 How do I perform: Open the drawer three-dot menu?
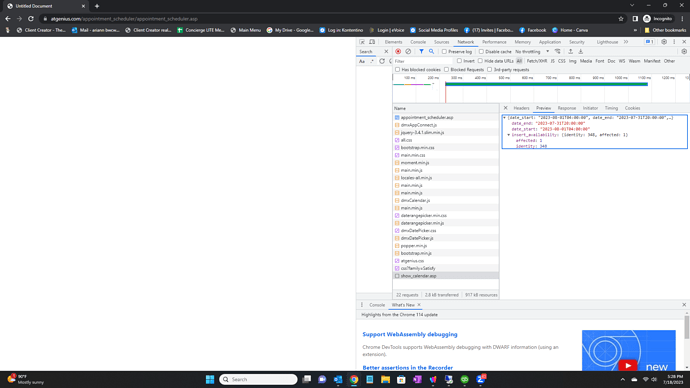point(362,305)
